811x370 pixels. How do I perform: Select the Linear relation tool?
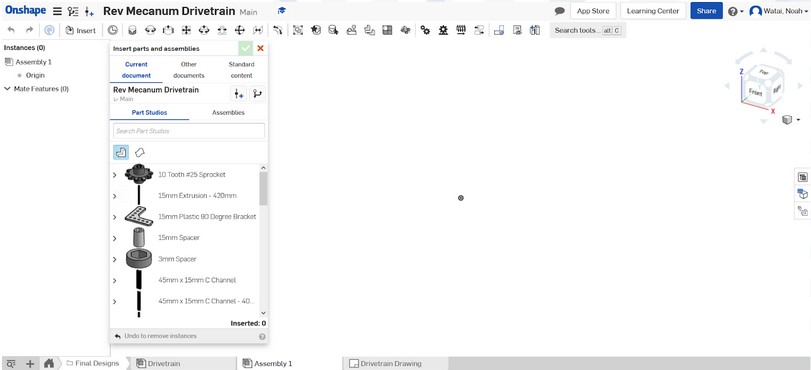coord(479,31)
